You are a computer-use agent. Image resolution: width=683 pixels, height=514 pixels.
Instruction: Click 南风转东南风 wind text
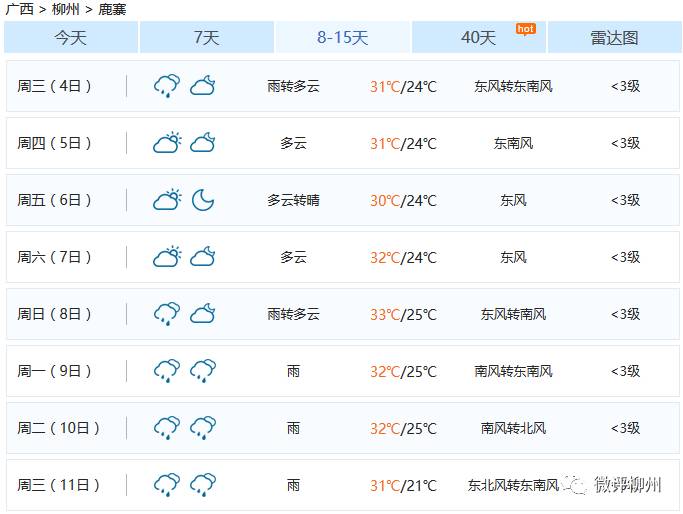tap(514, 372)
